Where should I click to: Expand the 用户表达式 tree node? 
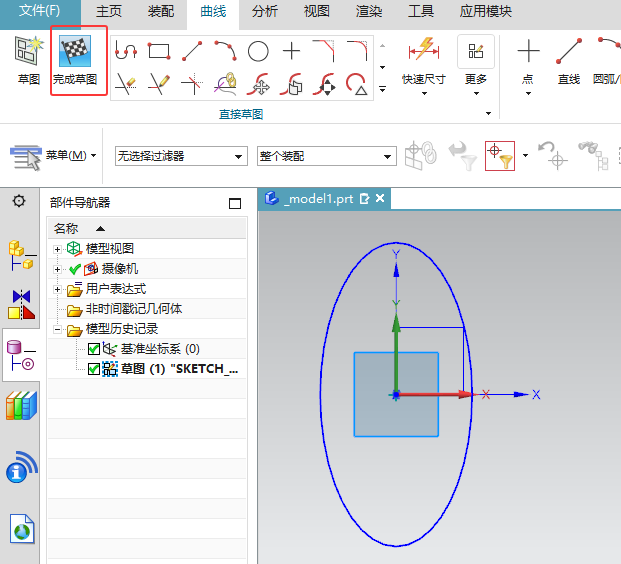tap(57, 290)
